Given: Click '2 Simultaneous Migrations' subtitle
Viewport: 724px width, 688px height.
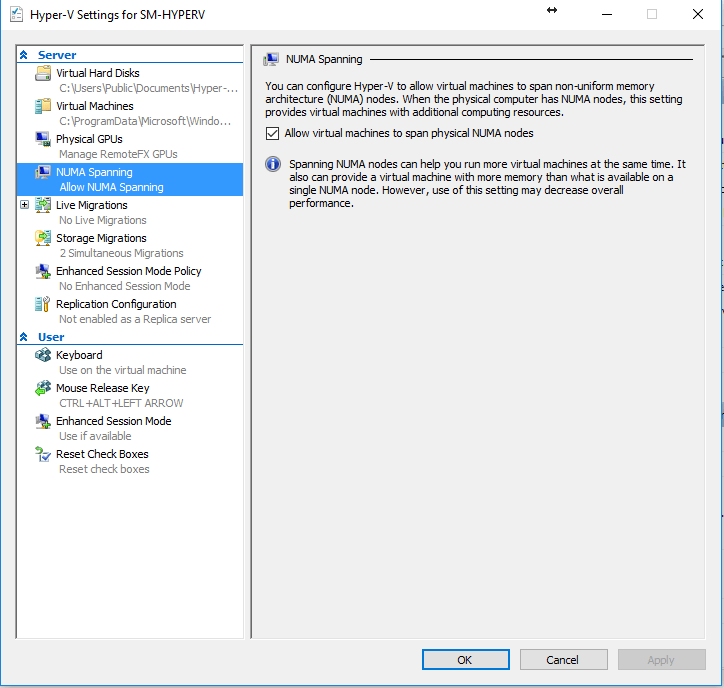Looking at the screenshot, I should click(121, 253).
